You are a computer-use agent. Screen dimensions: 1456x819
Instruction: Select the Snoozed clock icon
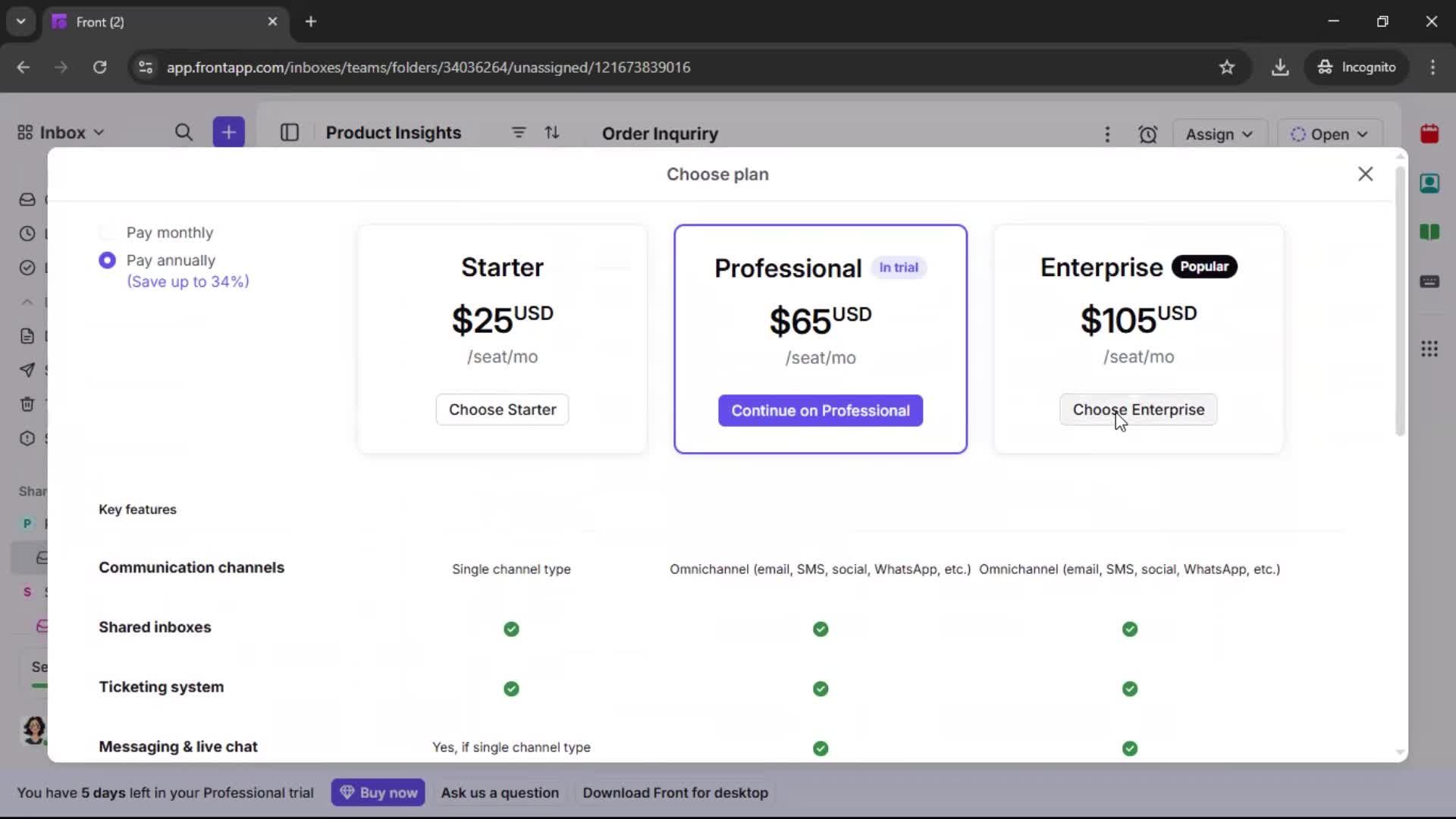(27, 233)
